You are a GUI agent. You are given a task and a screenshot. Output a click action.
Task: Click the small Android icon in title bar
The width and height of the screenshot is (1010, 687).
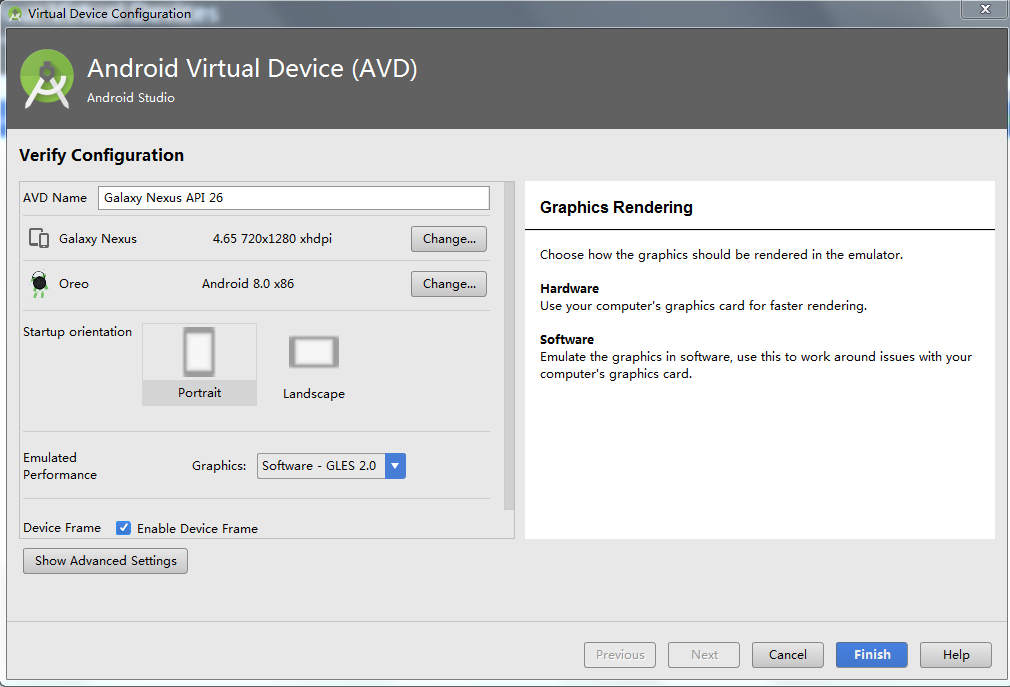[x=14, y=14]
